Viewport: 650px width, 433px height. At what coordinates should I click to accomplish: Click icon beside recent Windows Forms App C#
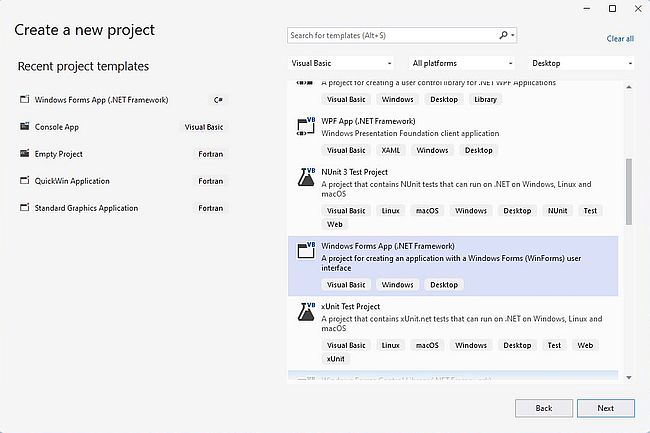(24, 99)
